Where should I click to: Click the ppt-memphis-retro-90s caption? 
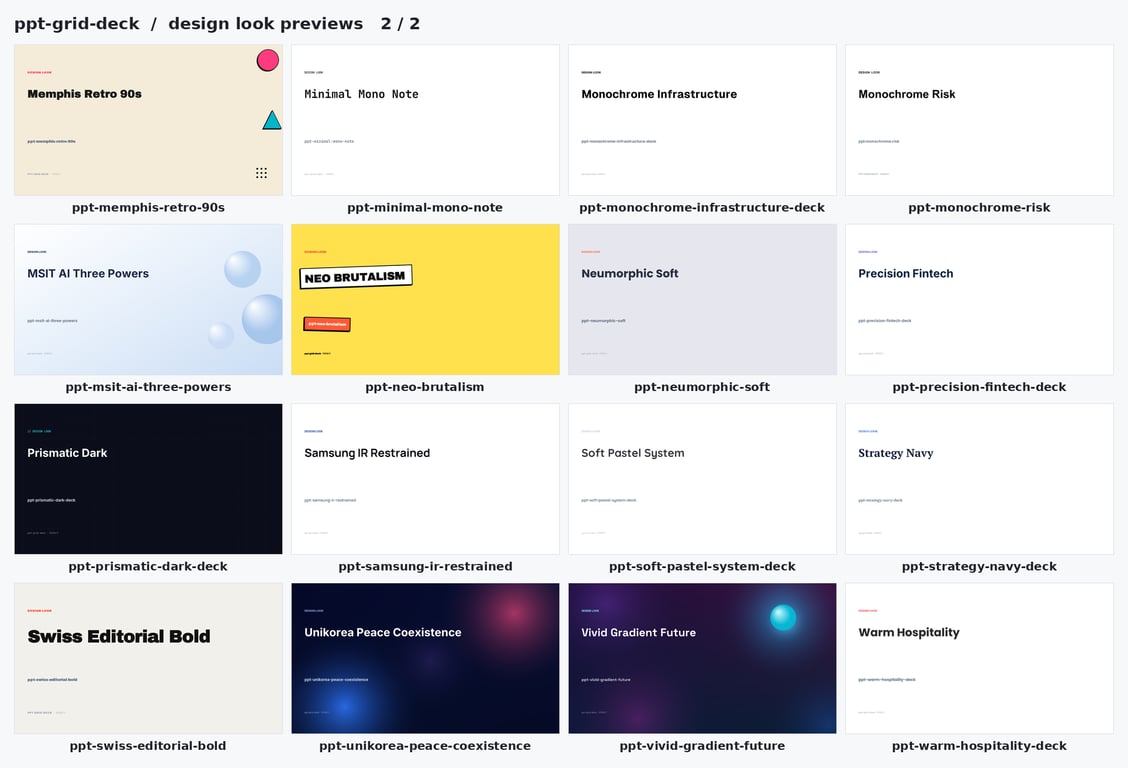[148, 207]
